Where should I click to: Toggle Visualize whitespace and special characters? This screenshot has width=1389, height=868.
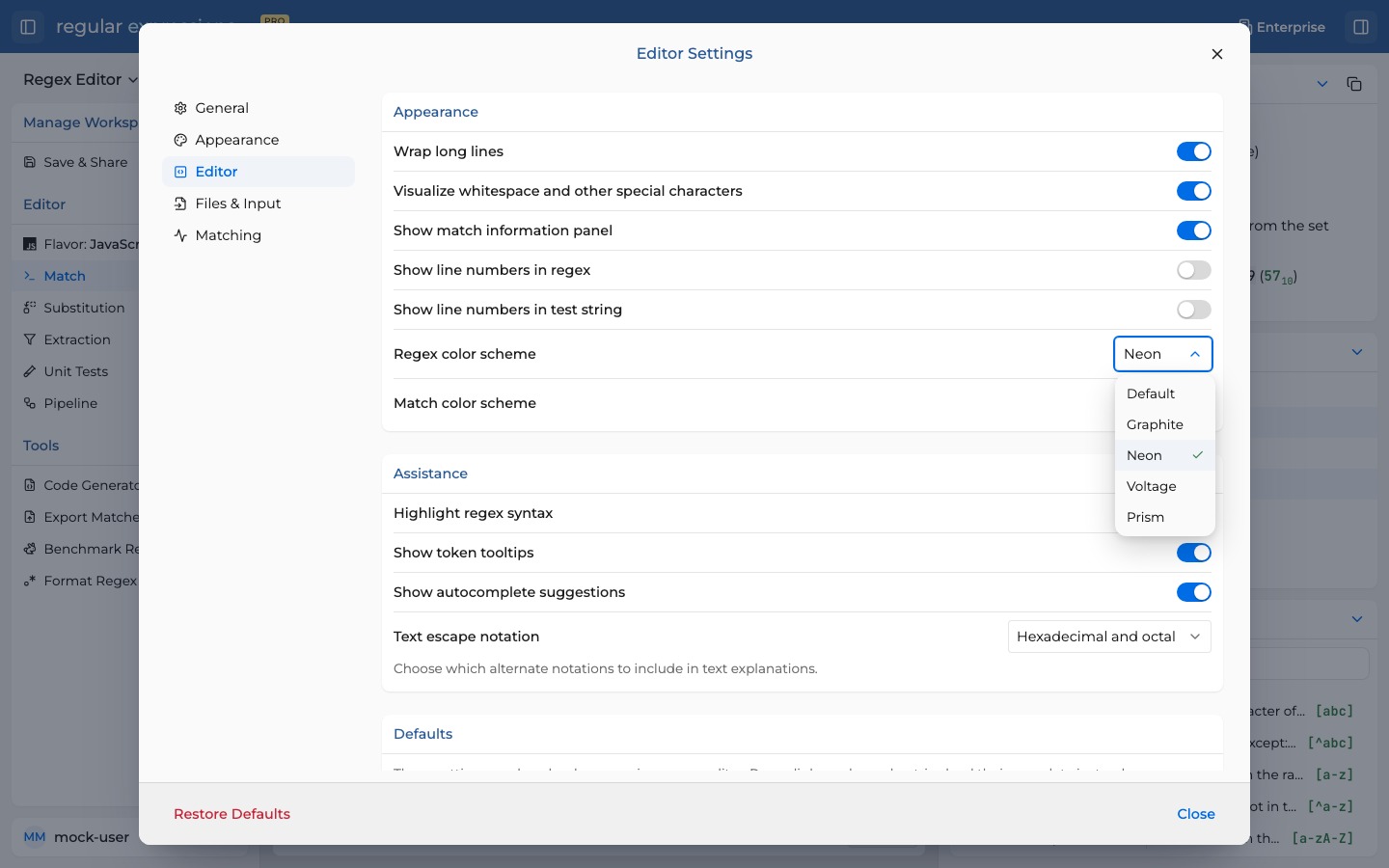coord(1194,191)
